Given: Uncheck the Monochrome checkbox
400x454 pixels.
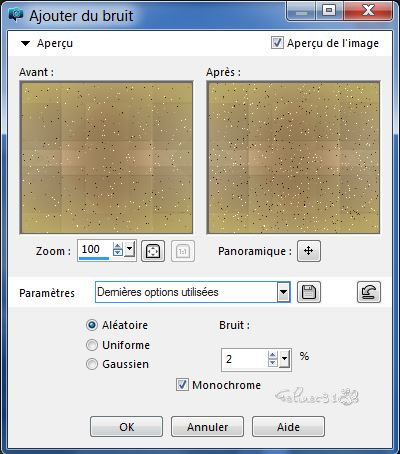Looking at the screenshot, I should pyautogui.click(x=182, y=385).
